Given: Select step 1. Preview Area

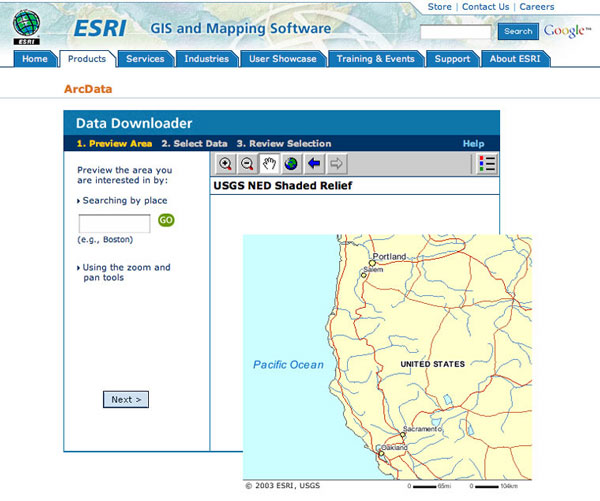Looking at the screenshot, I should point(114,144).
